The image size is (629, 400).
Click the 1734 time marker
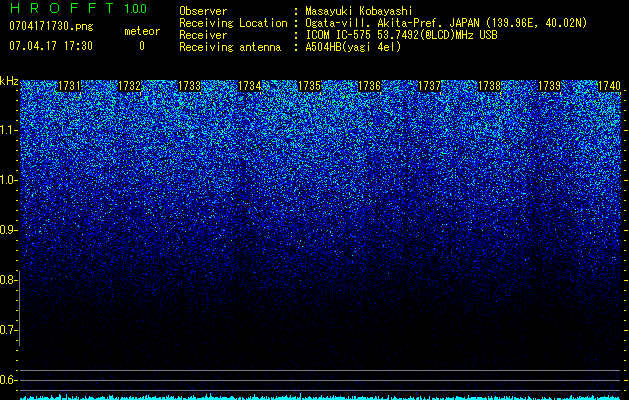point(250,86)
